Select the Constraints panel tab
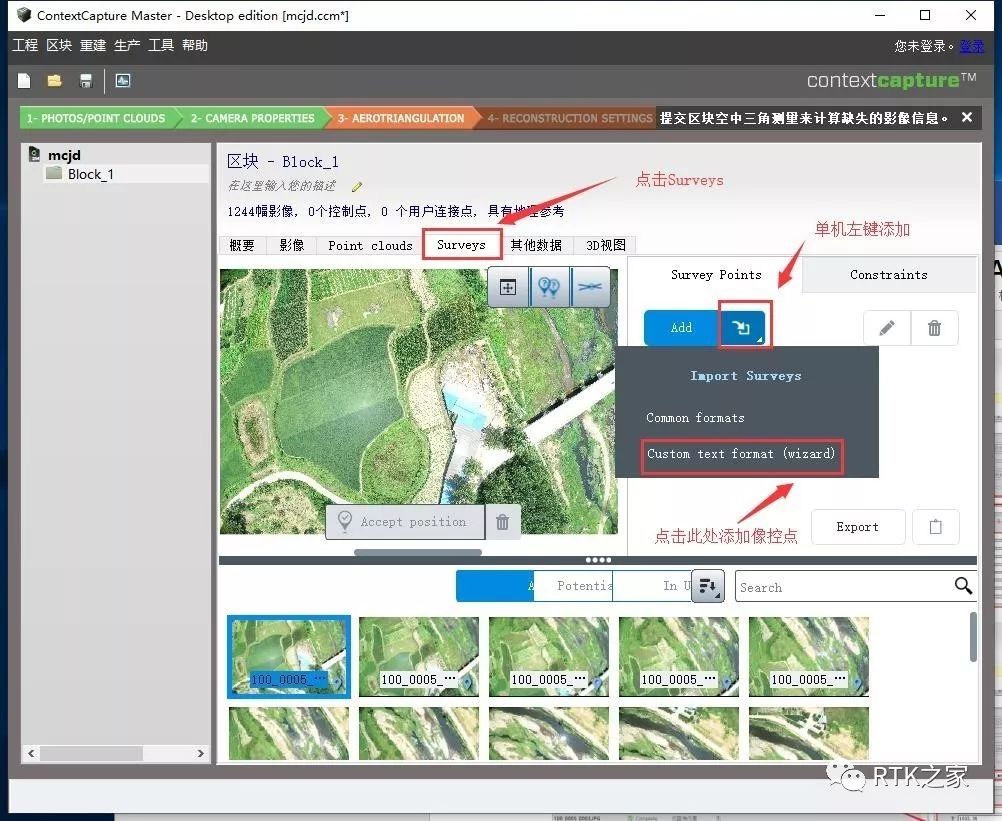Viewport: 1002px width, 821px height. [889, 275]
